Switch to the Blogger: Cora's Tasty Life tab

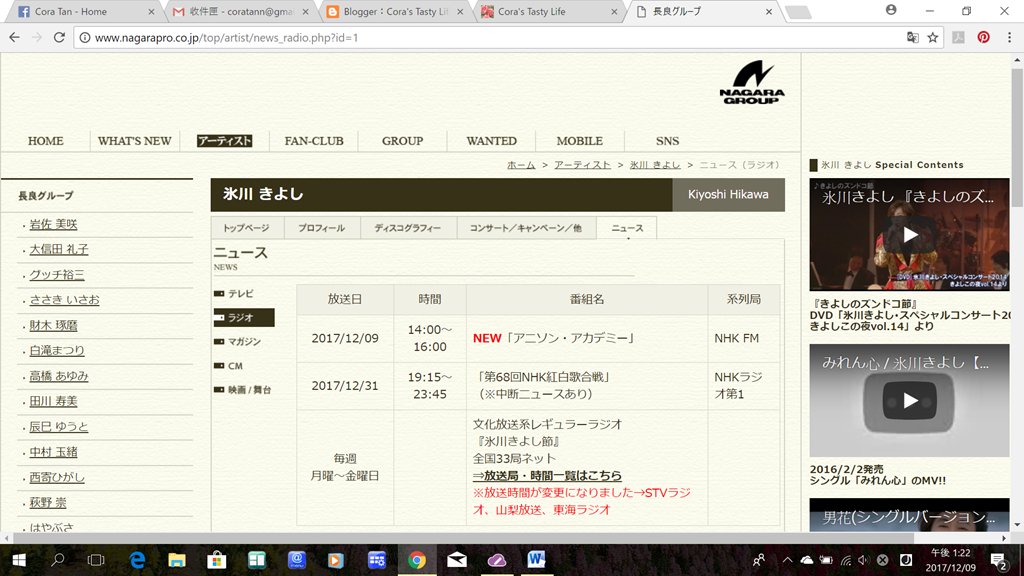[x=395, y=12]
